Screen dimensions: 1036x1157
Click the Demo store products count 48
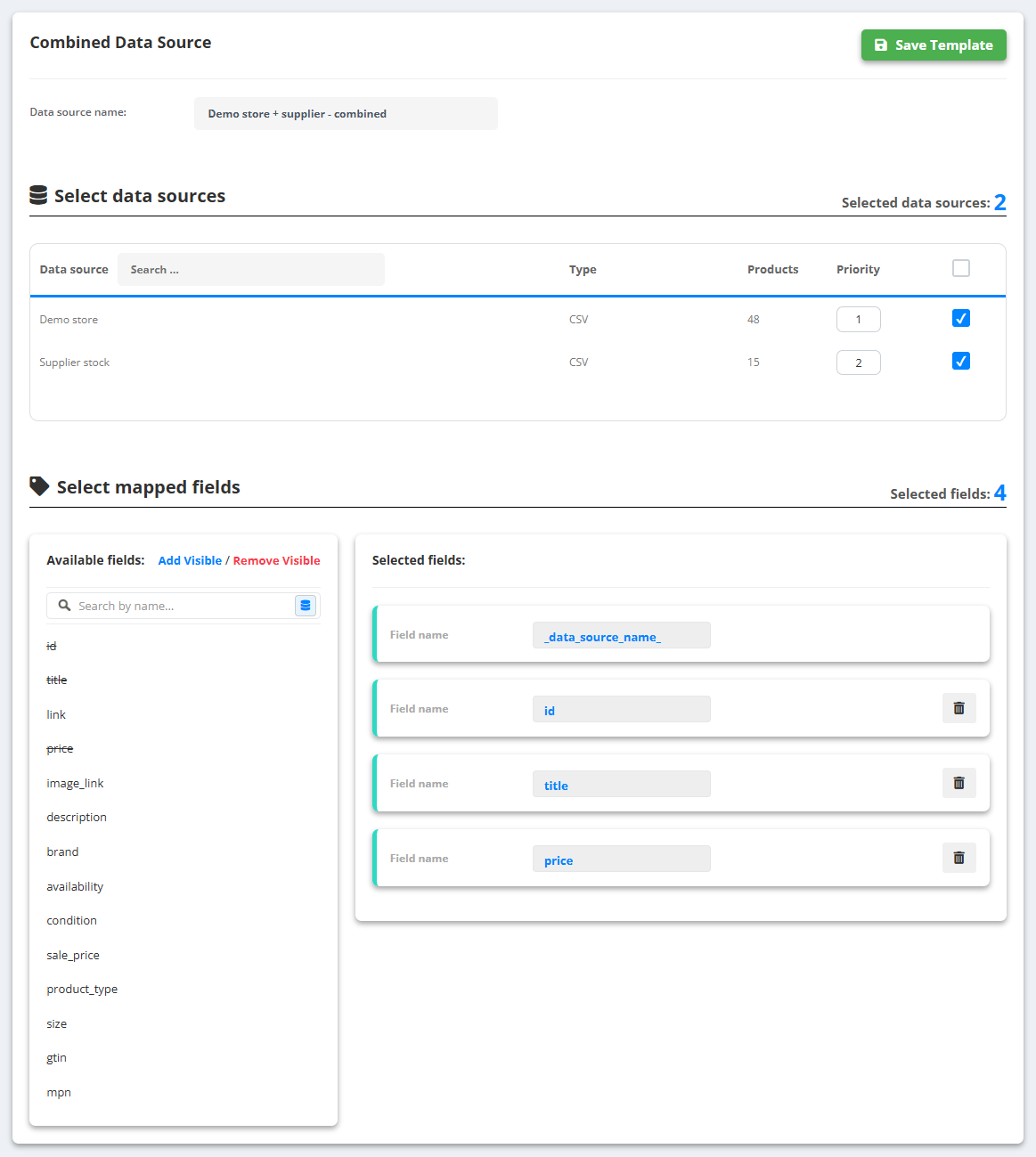click(x=754, y=319)
